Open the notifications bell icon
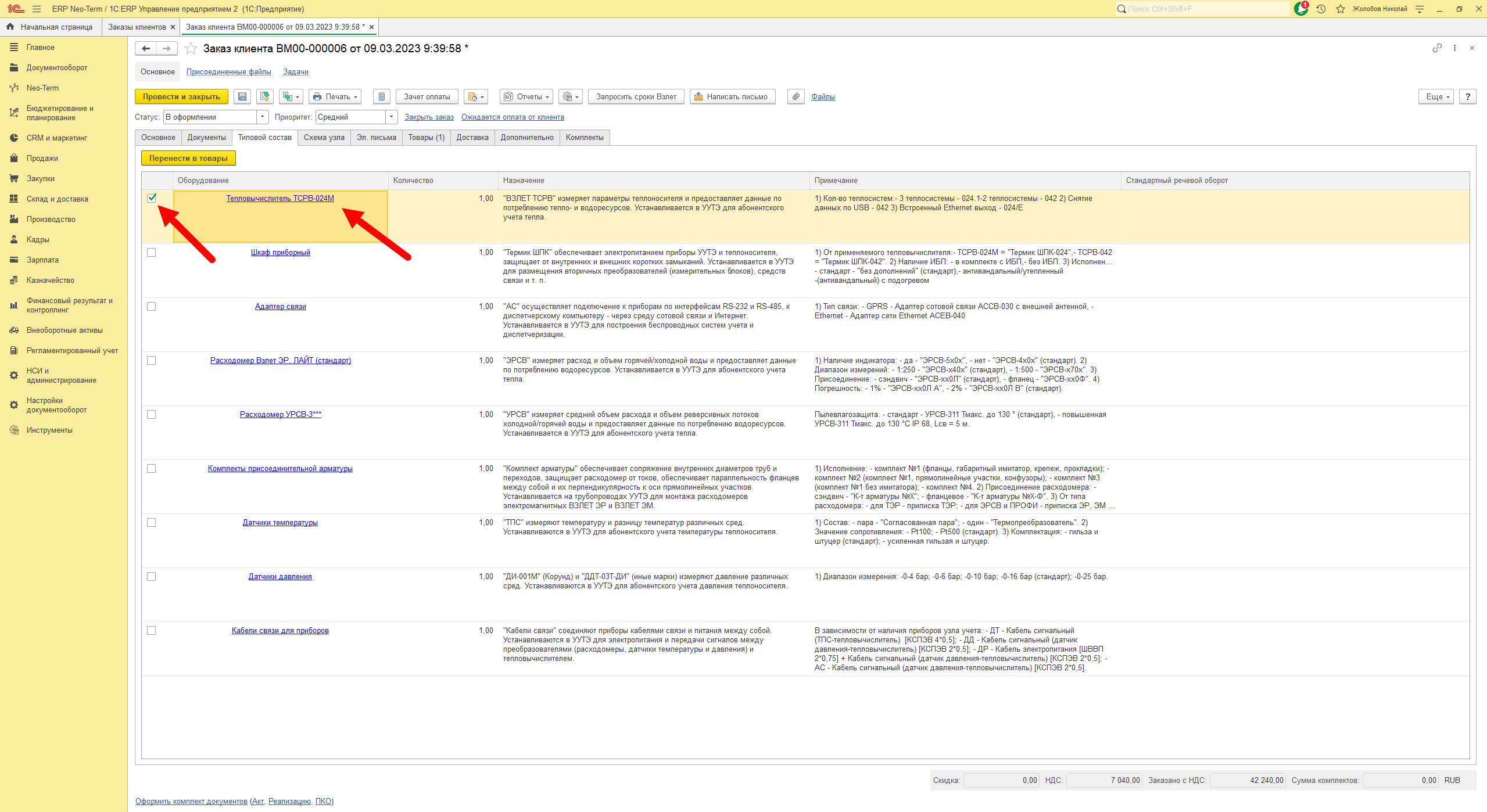 pyautogui.click(x=1301, y=9)
